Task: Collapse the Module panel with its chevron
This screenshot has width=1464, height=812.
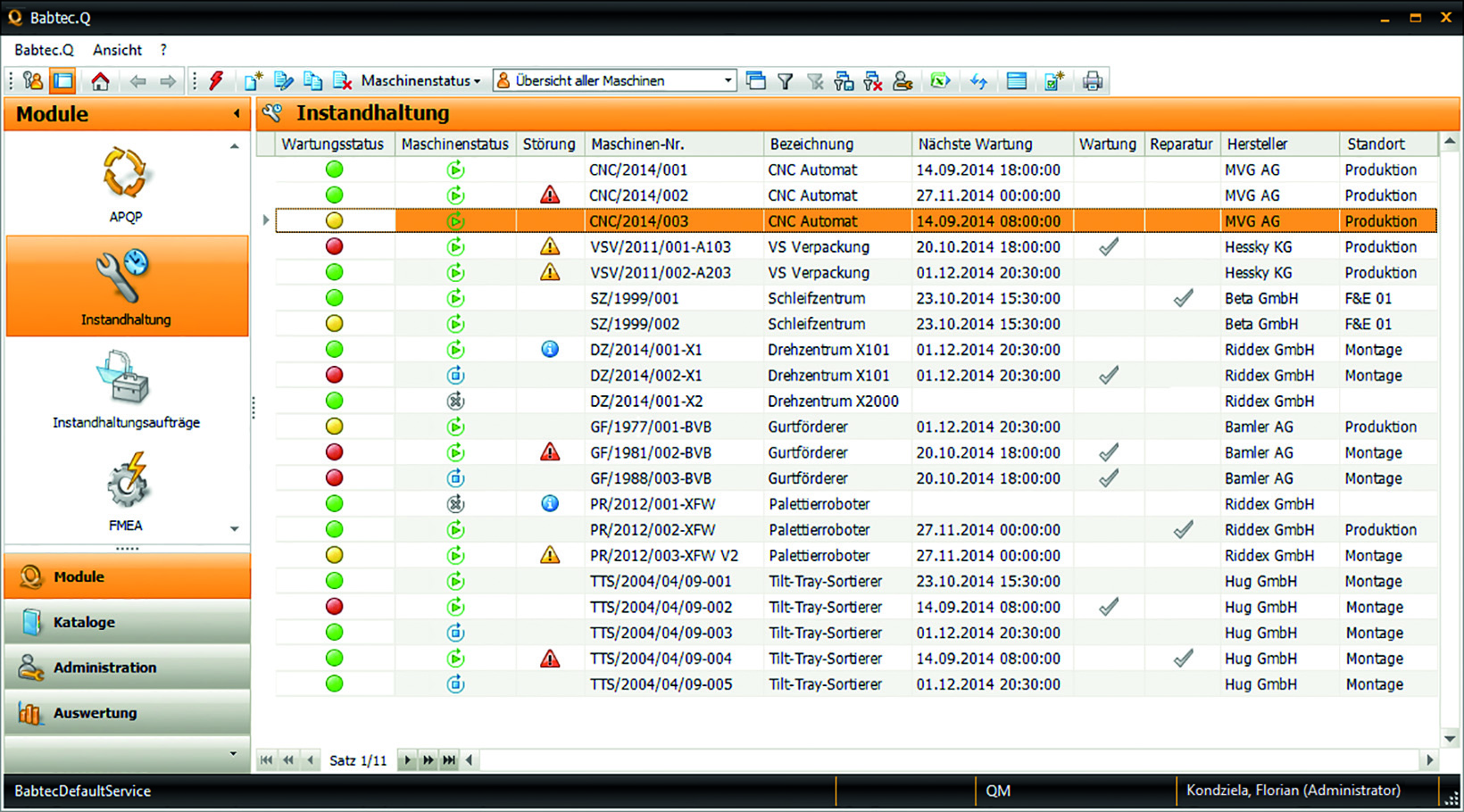Action: [x=236, y=113]
